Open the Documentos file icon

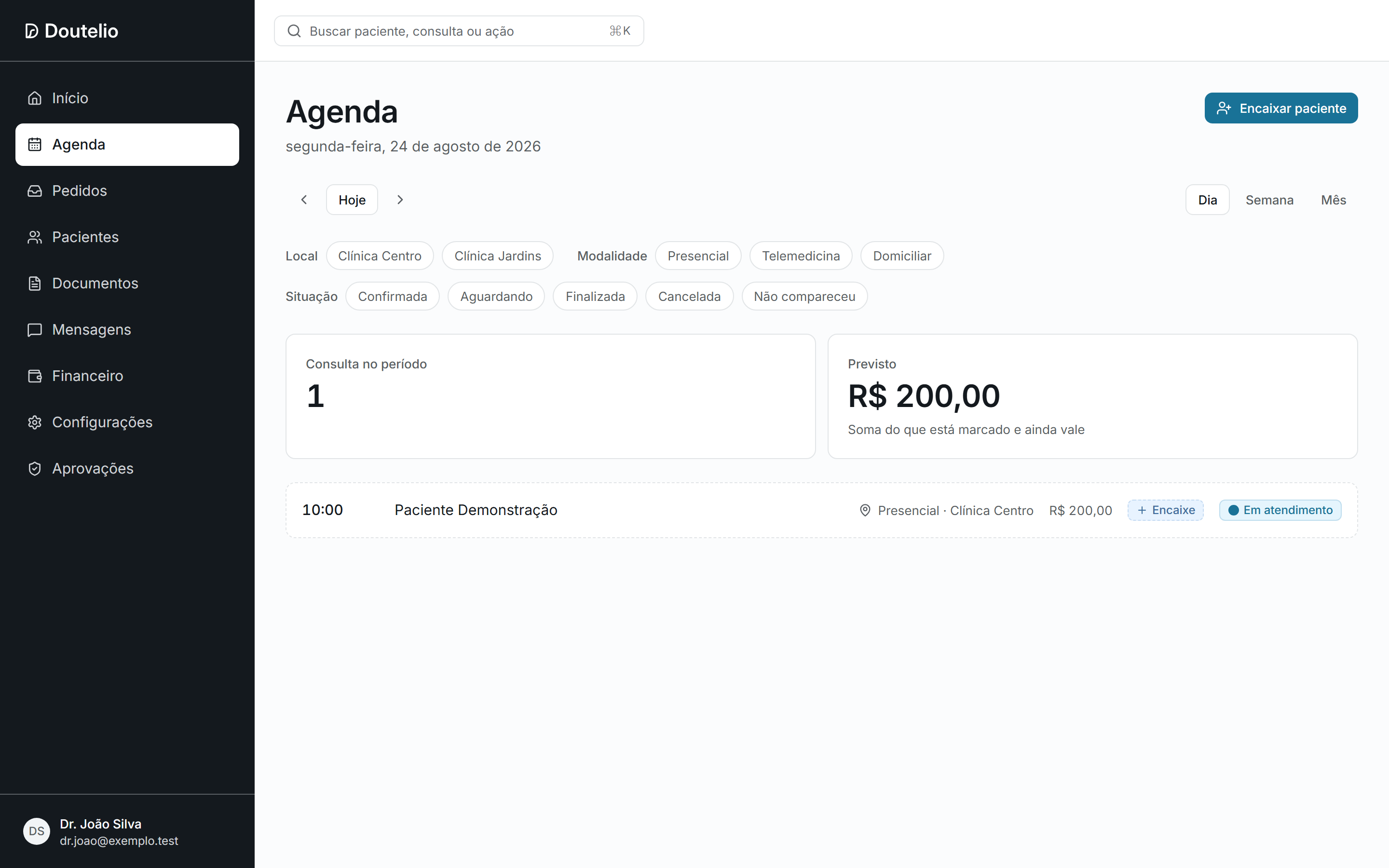tap(34, 283)
